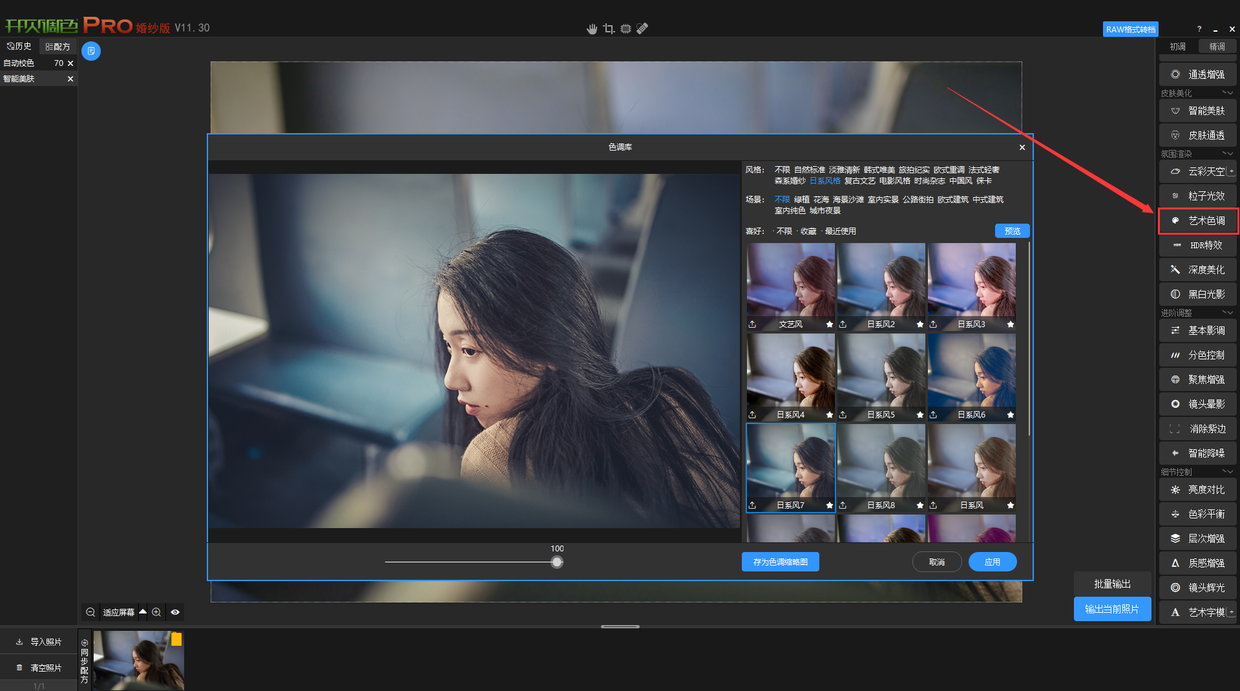
Task: Select 收藏 under 喜好 filter
Action: tap(808, 231)
